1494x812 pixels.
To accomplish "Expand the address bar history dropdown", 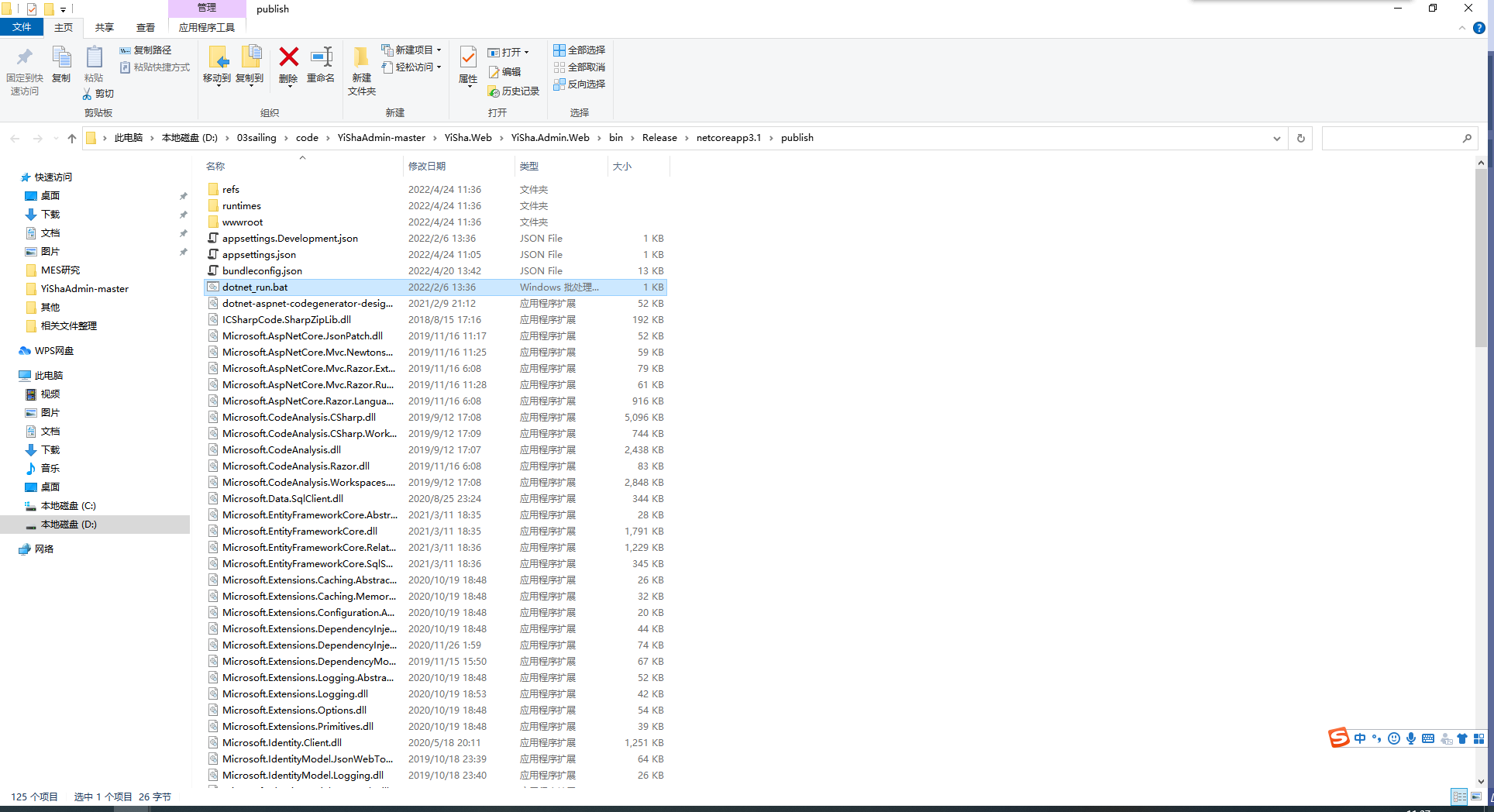I will coord(1276,139).
